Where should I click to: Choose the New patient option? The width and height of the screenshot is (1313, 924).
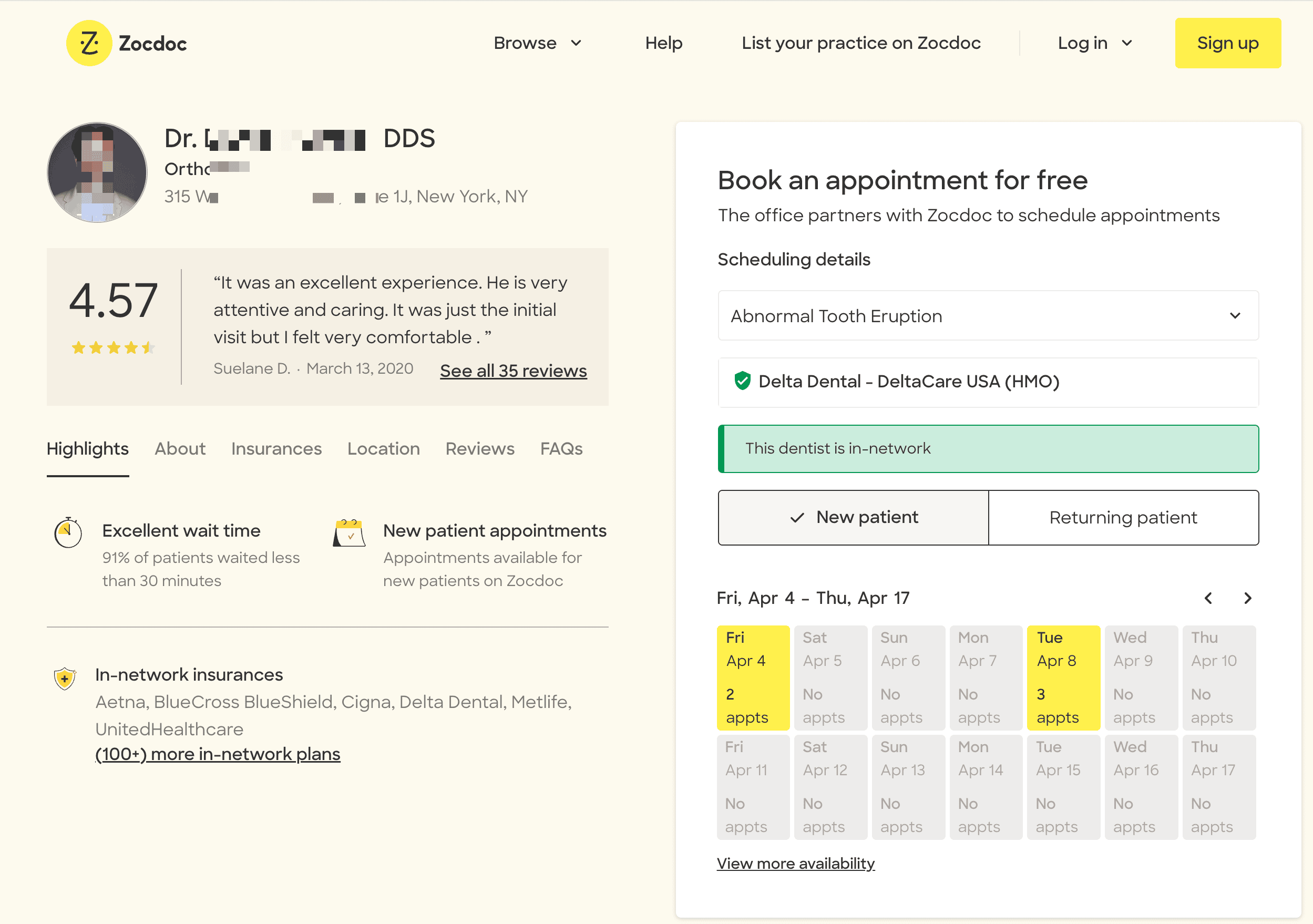coord(853,518)
